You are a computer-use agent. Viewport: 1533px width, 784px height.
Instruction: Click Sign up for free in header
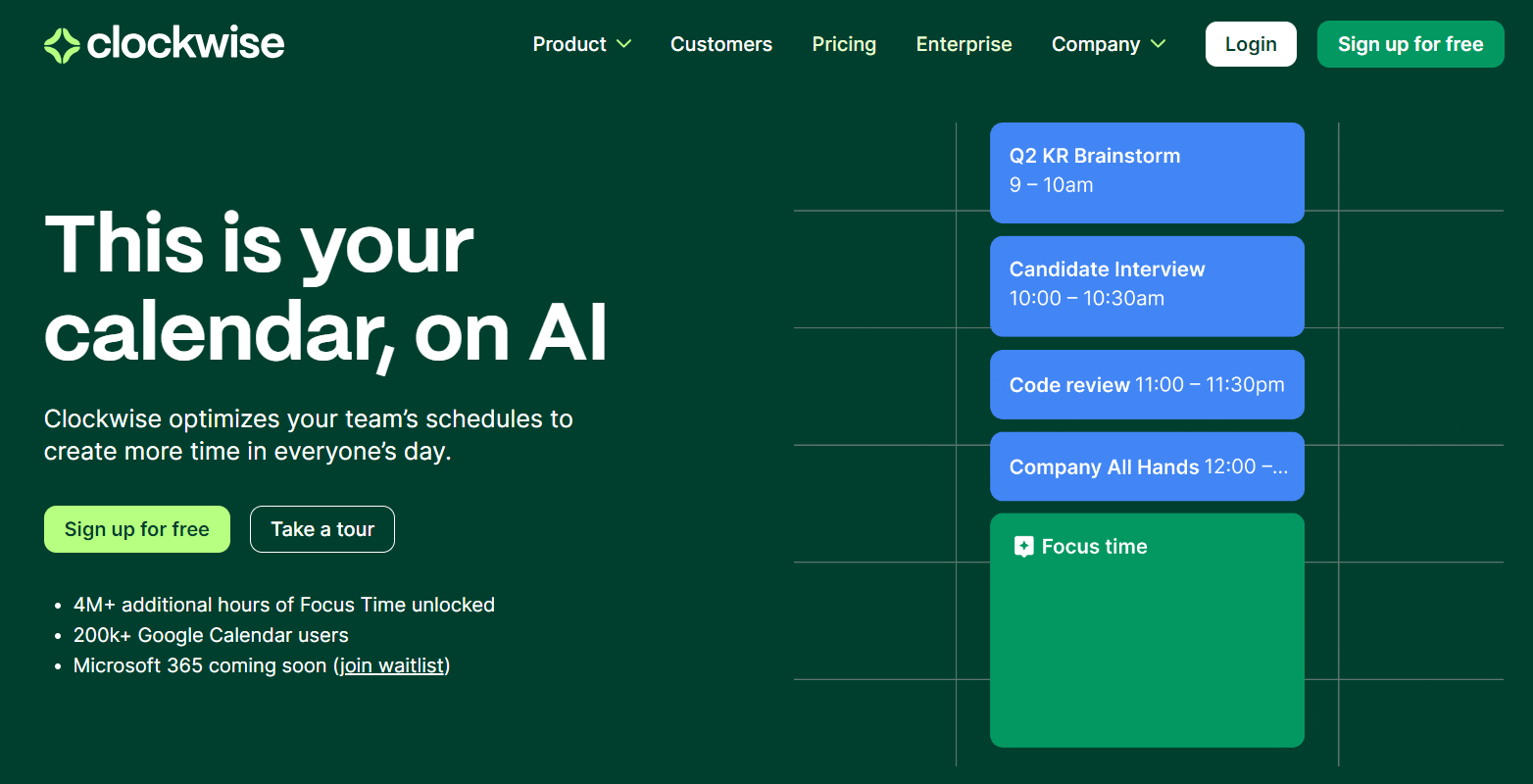click(1410, 44)
